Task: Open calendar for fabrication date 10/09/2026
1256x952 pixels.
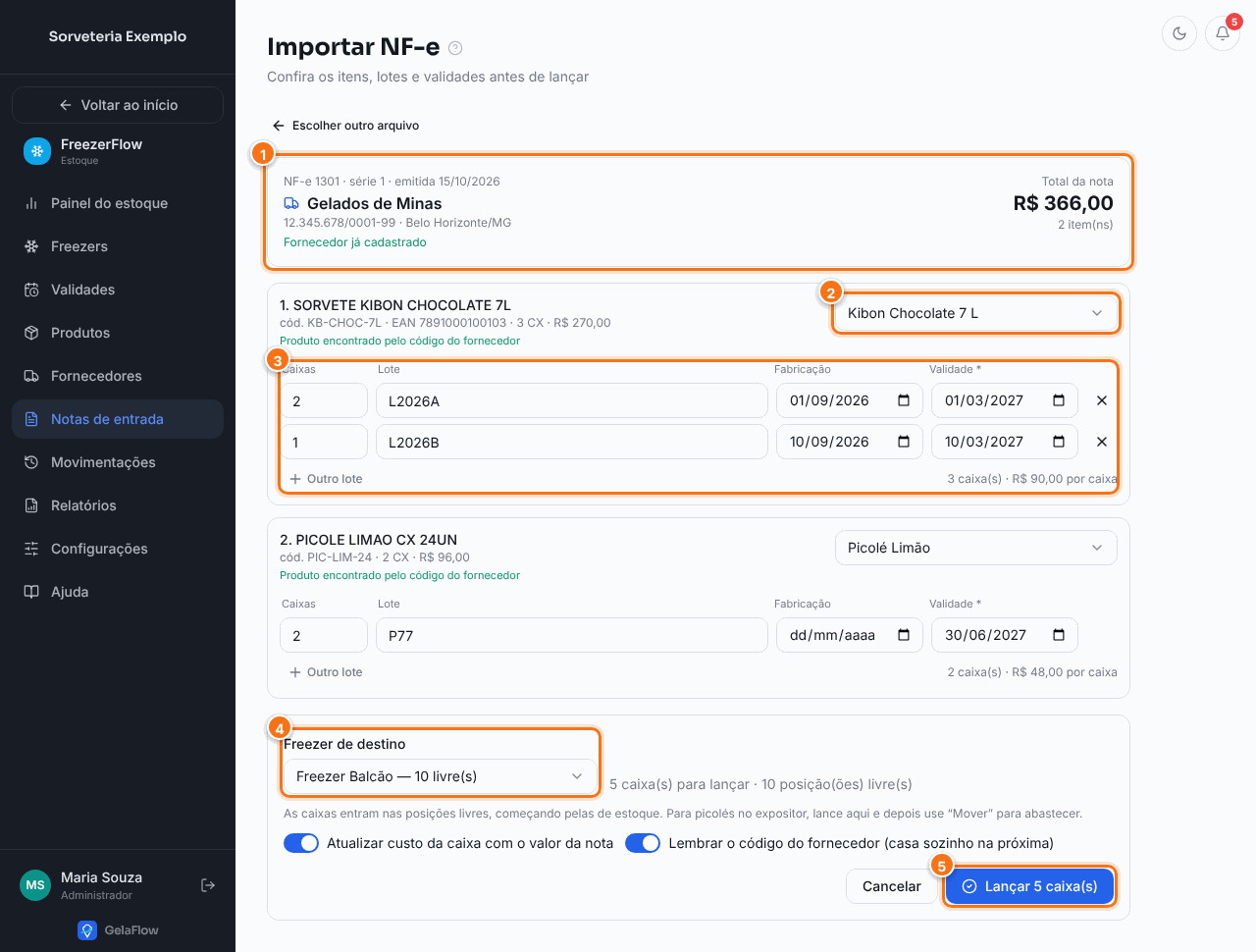Action: coord(904,442)
